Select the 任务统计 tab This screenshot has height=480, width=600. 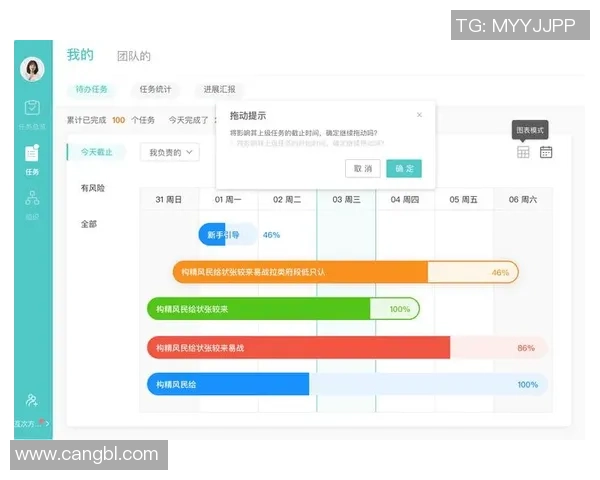155,89
